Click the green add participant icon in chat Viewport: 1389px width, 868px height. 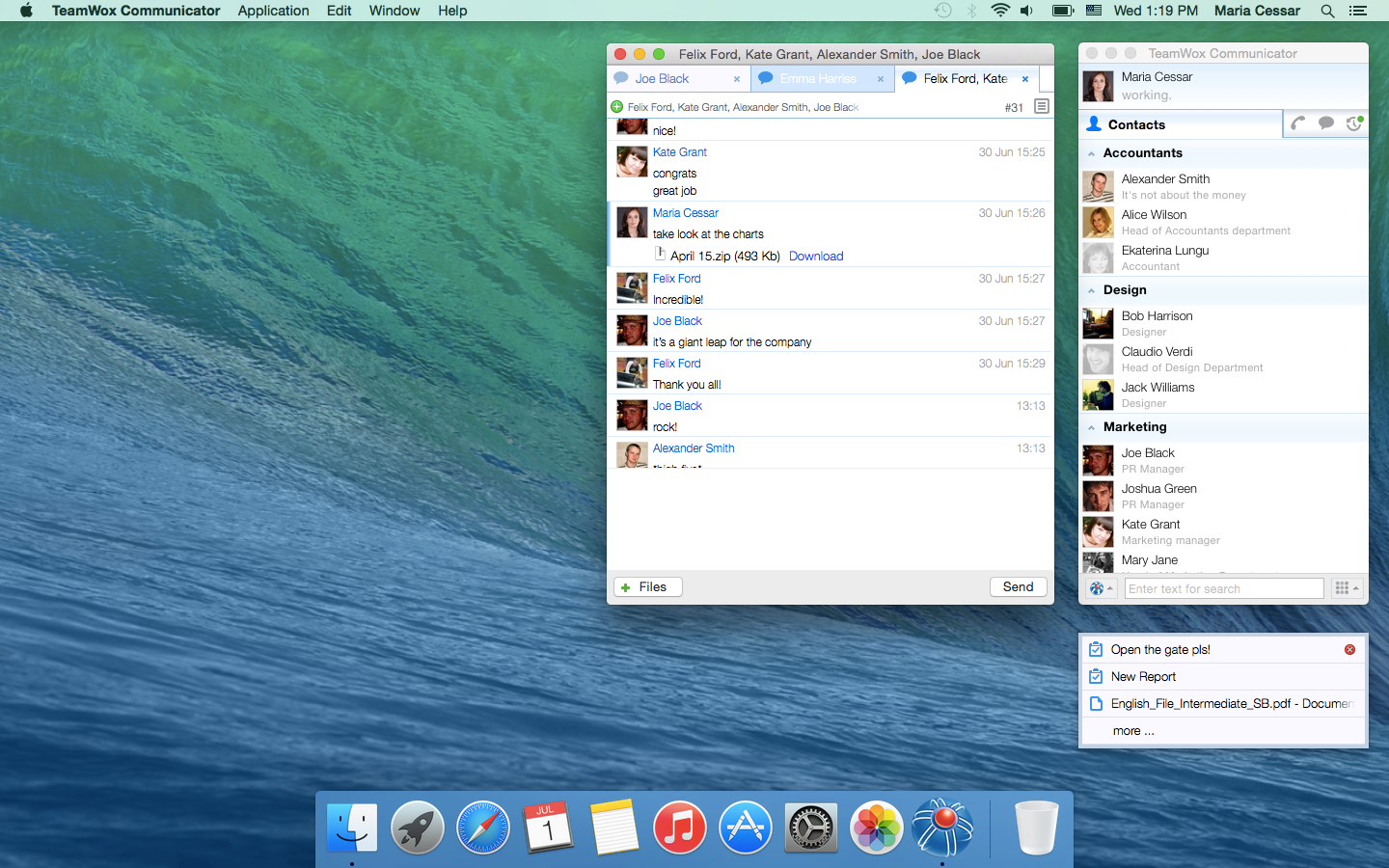coord(616,107)
